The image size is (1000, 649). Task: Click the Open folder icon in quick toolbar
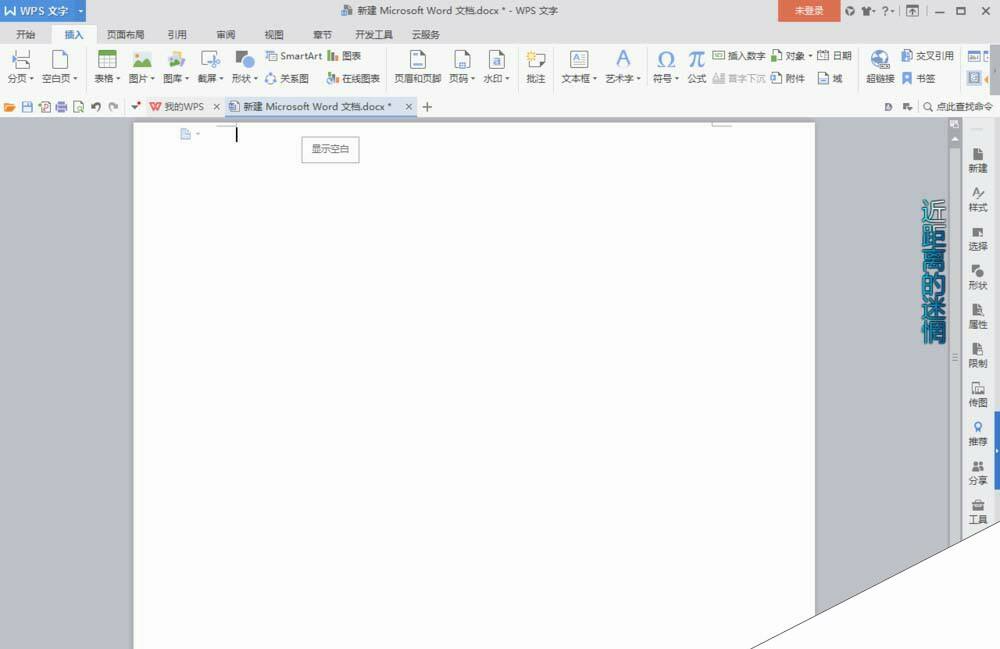click(x=10, y=107)
